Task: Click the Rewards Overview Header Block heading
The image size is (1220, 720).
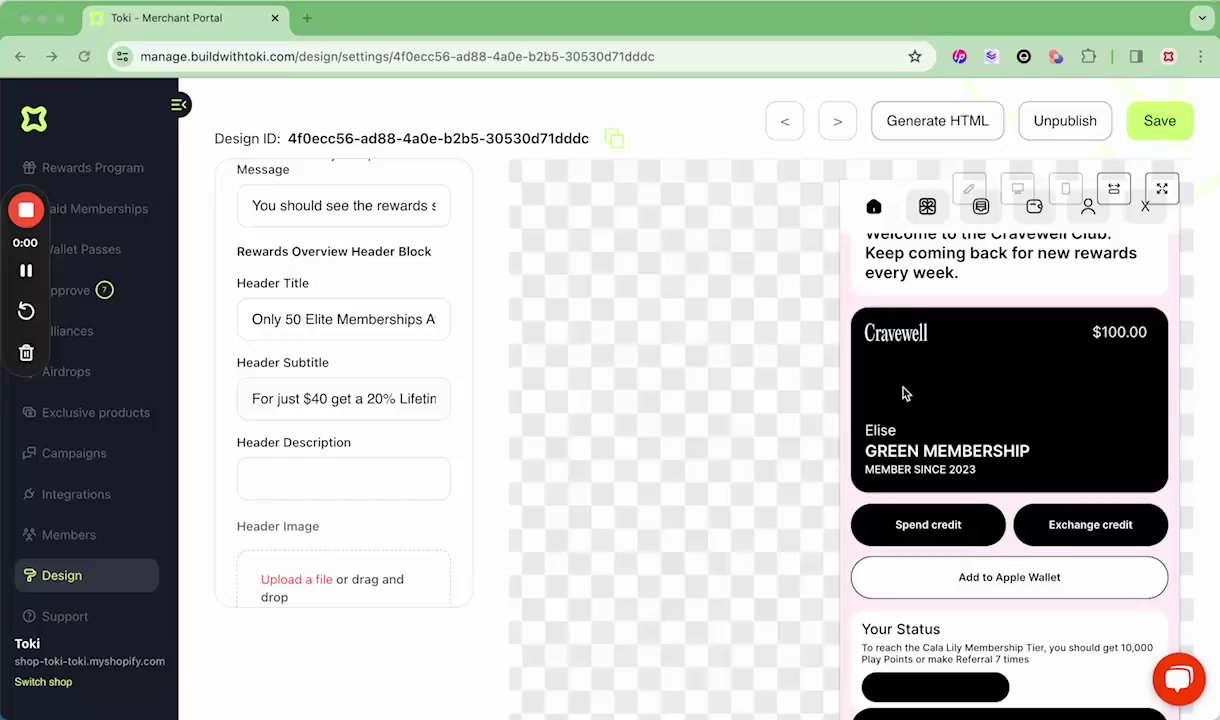Action: pyautogui.click(x=334, y=251)
